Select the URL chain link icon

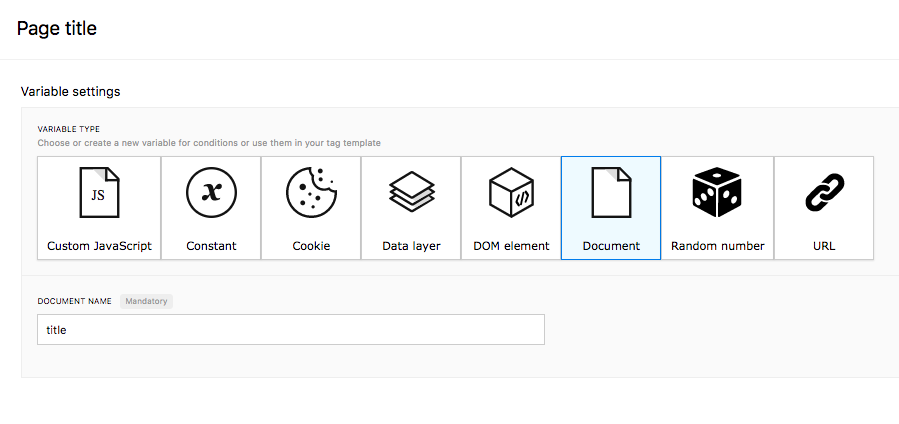tap(824, 193)
